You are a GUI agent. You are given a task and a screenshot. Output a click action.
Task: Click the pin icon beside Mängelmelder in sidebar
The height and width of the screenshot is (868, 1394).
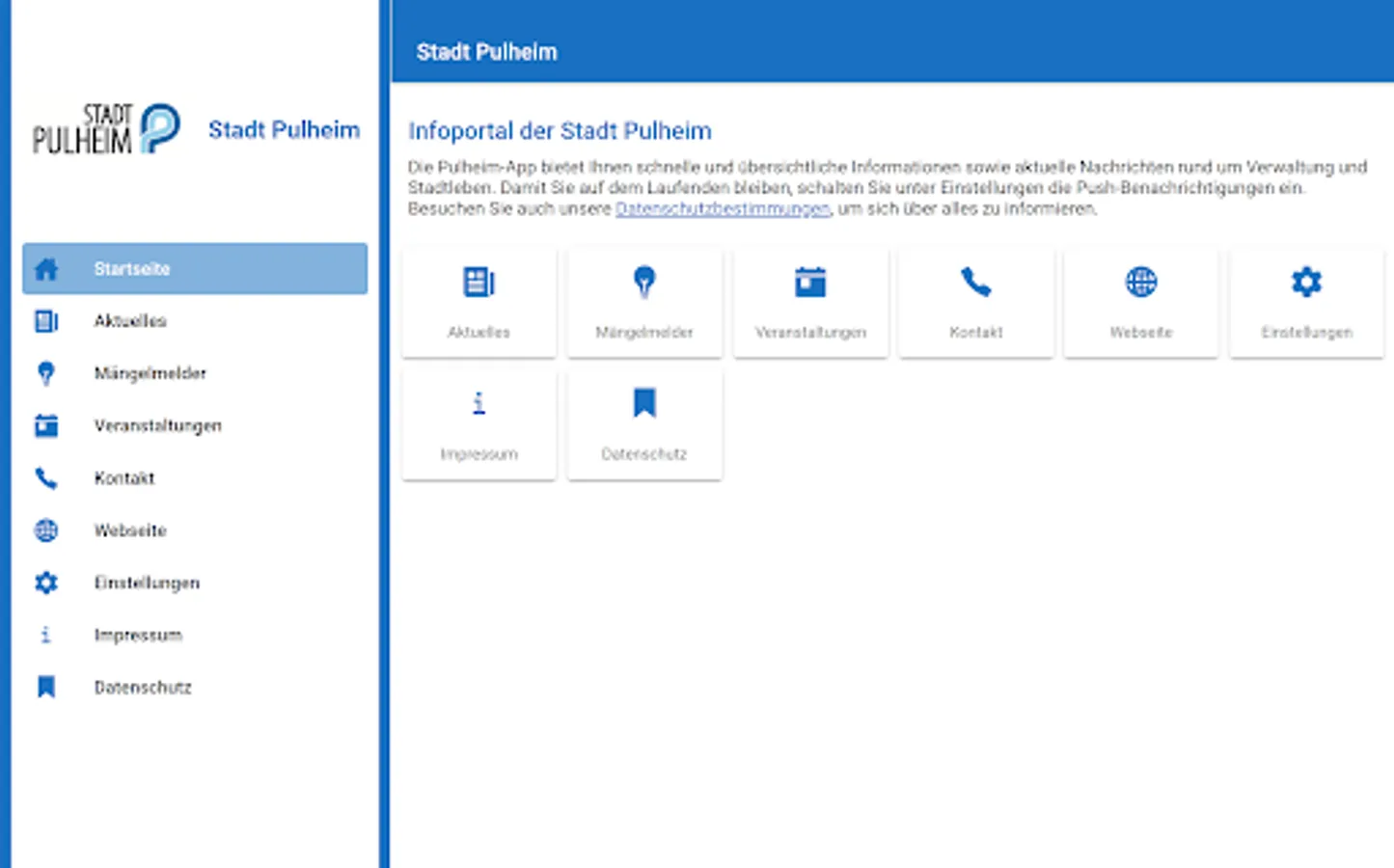(46, 373)
